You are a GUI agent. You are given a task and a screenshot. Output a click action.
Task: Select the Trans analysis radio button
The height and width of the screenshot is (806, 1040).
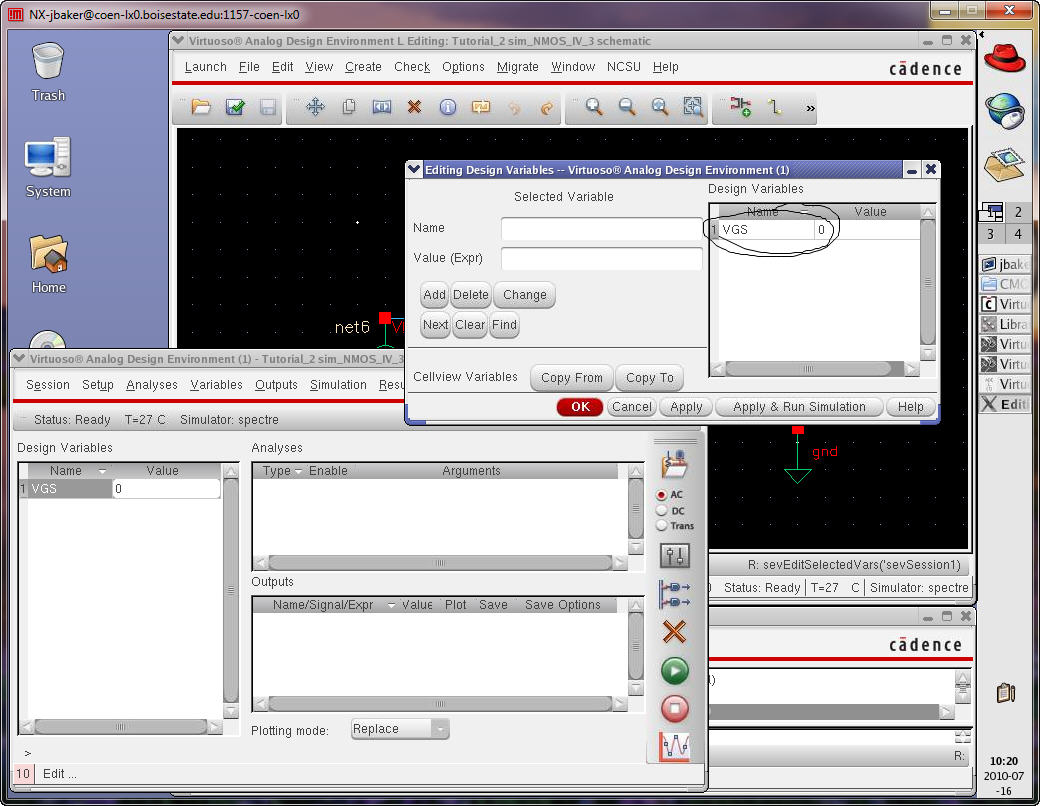pyautogui.click(x=662, y=526)
